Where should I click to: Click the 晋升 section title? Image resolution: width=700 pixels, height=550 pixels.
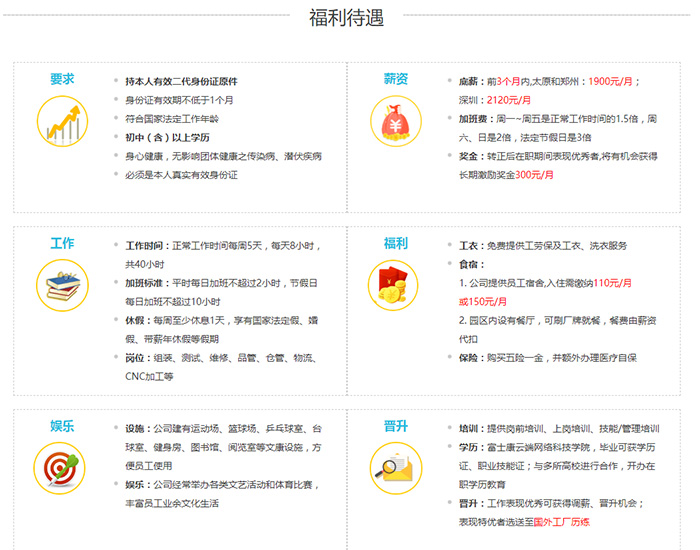396,426
